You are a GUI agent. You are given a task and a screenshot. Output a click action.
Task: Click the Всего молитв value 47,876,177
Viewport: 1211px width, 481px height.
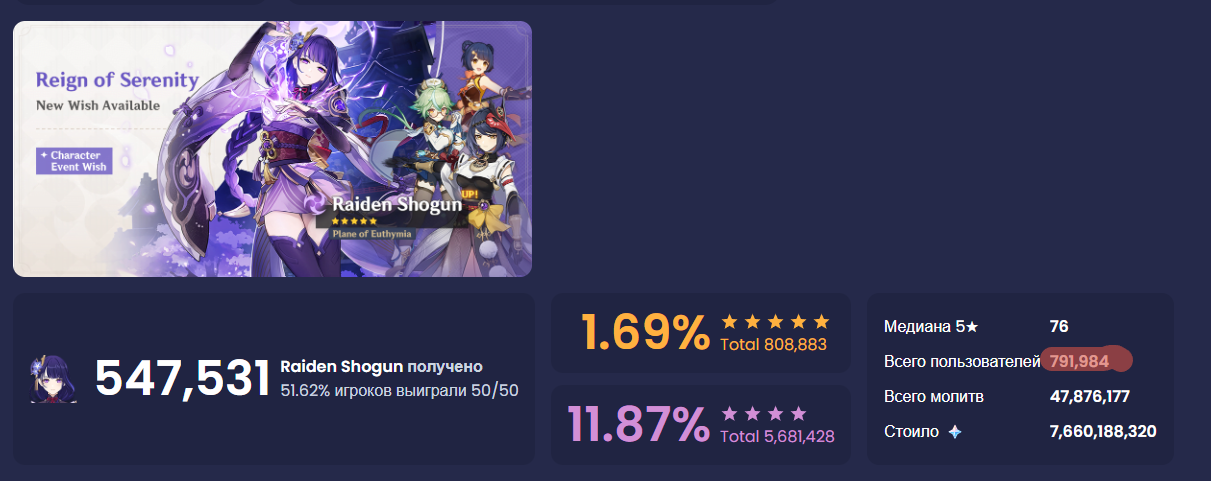point(1089,397)
